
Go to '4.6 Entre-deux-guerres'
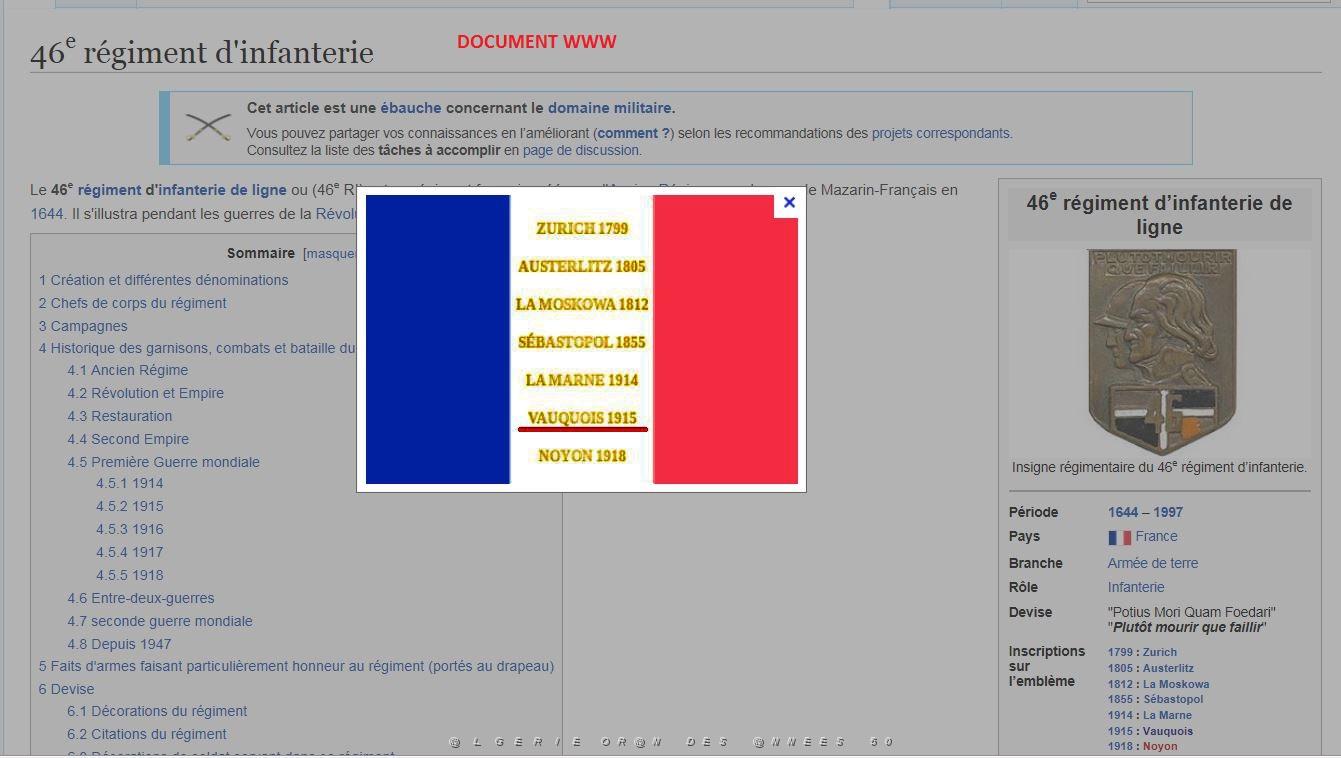tap(141, 598)
